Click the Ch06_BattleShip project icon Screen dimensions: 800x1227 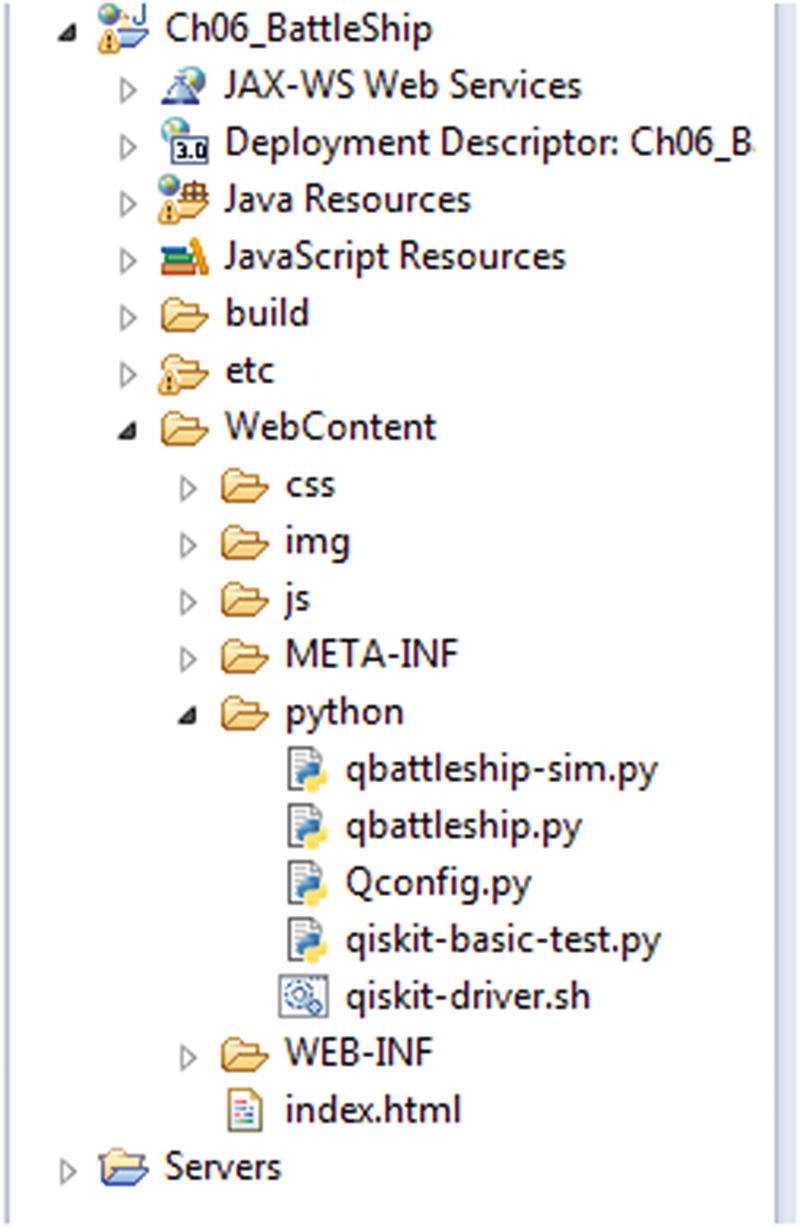tap(120, 27)
